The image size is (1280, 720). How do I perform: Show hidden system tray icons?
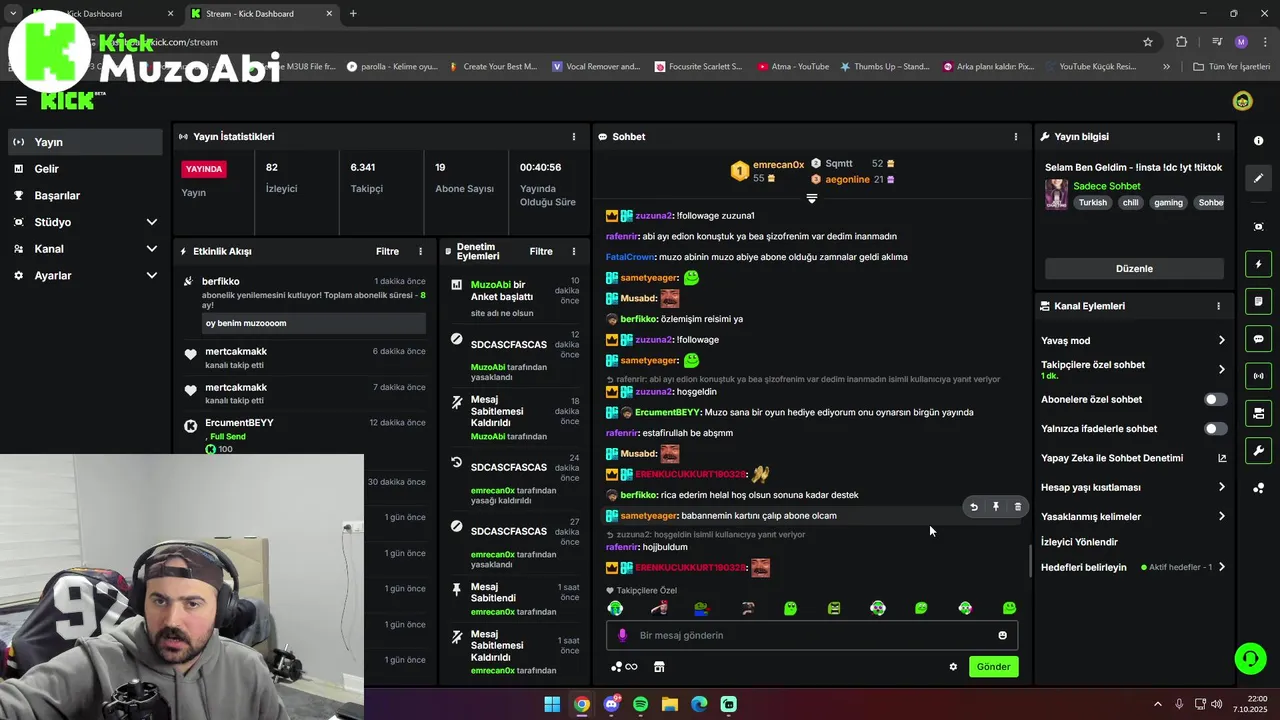pos(1158,704)
